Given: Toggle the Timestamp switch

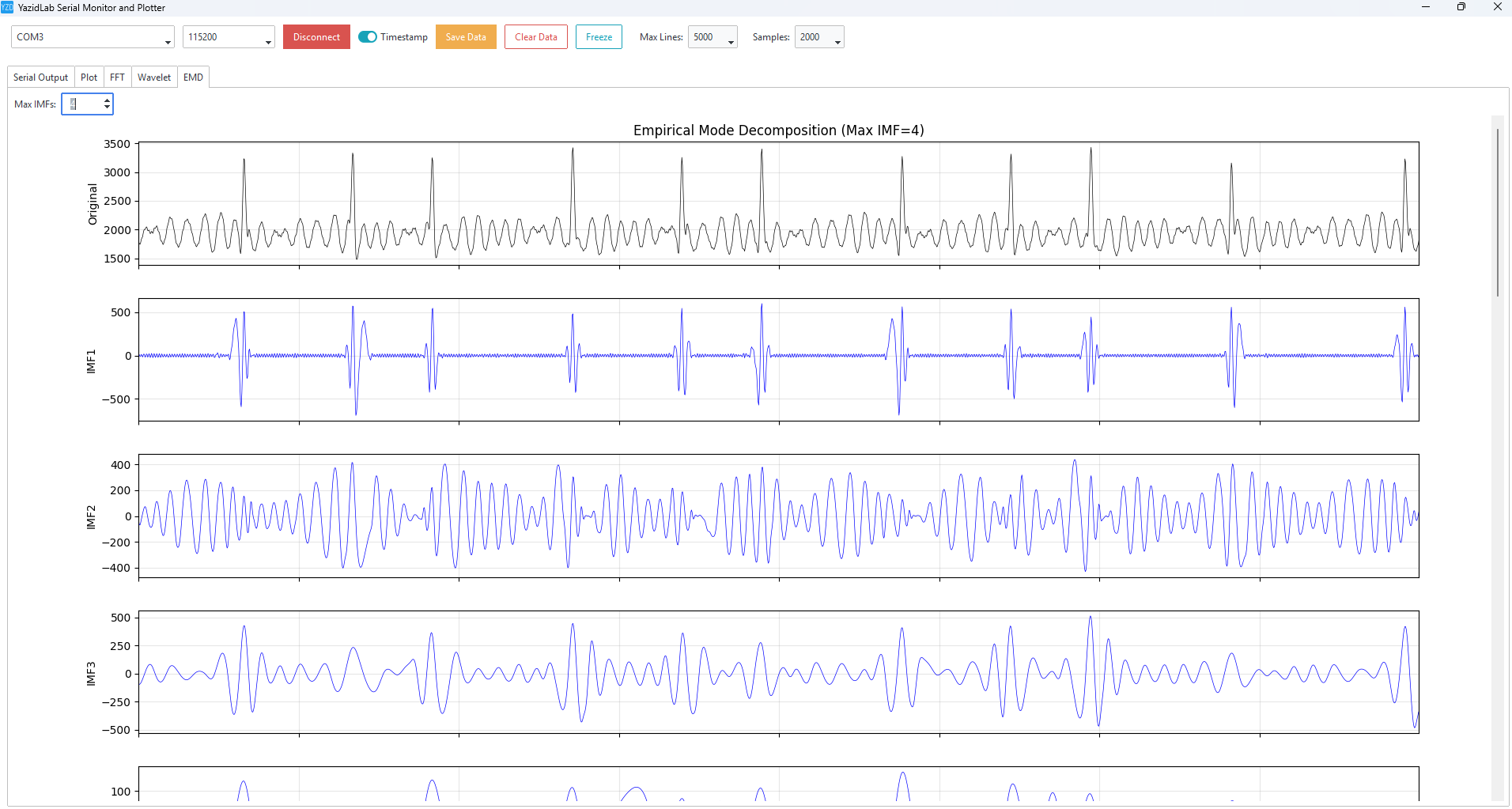Looking at the screenshot, I should click(368, 37).
